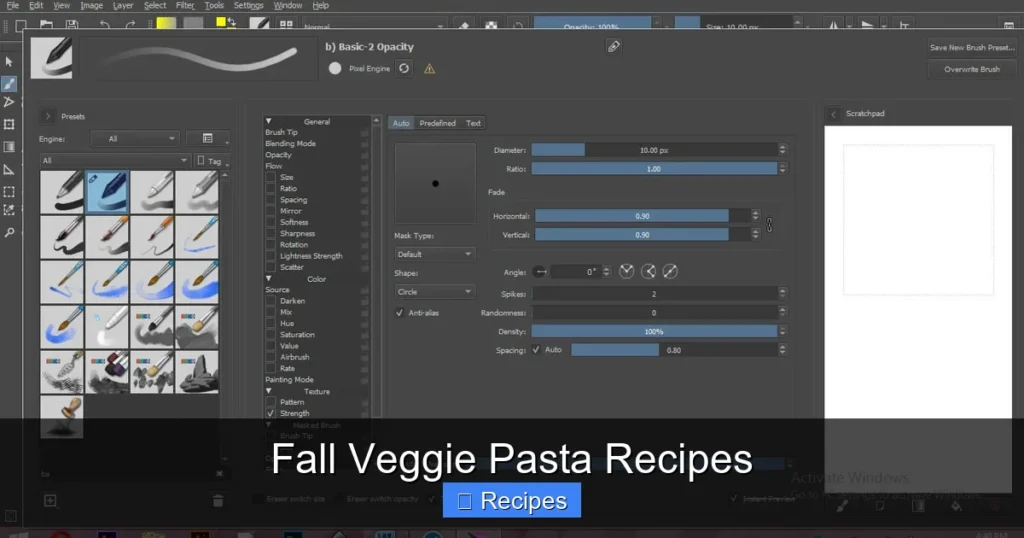The image size is (1024, 538).
Task: Click the preset view mode icon beside Engine
Action: (208, 138)
